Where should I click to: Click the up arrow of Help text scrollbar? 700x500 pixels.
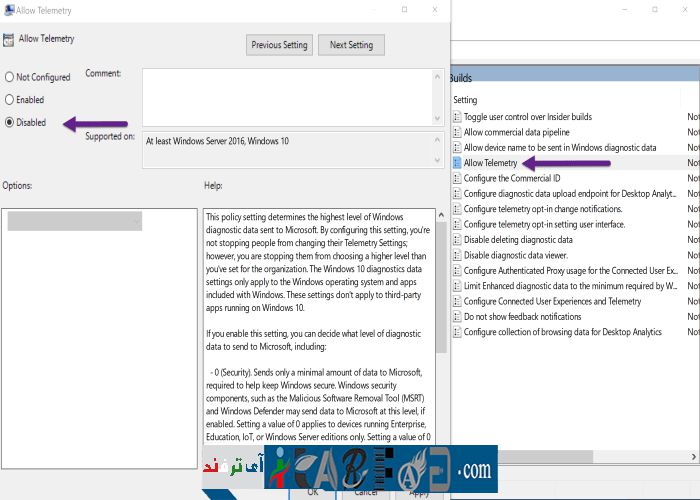click(x=441, y=215)
